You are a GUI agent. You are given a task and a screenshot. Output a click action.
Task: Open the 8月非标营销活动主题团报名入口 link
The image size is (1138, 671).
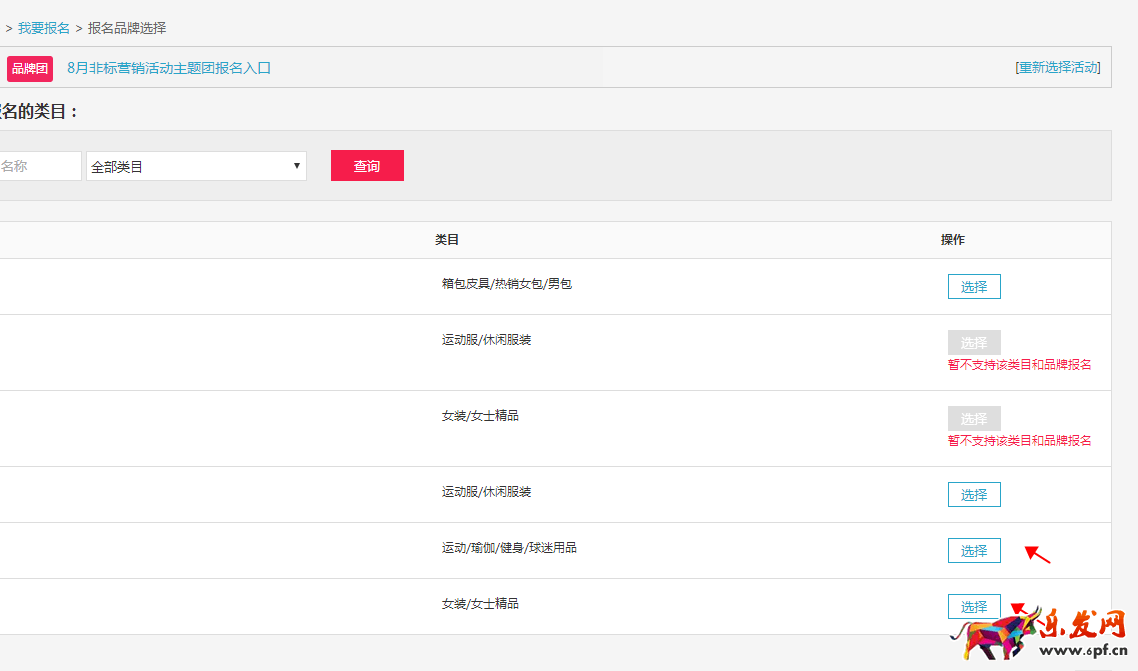point(169,68)
